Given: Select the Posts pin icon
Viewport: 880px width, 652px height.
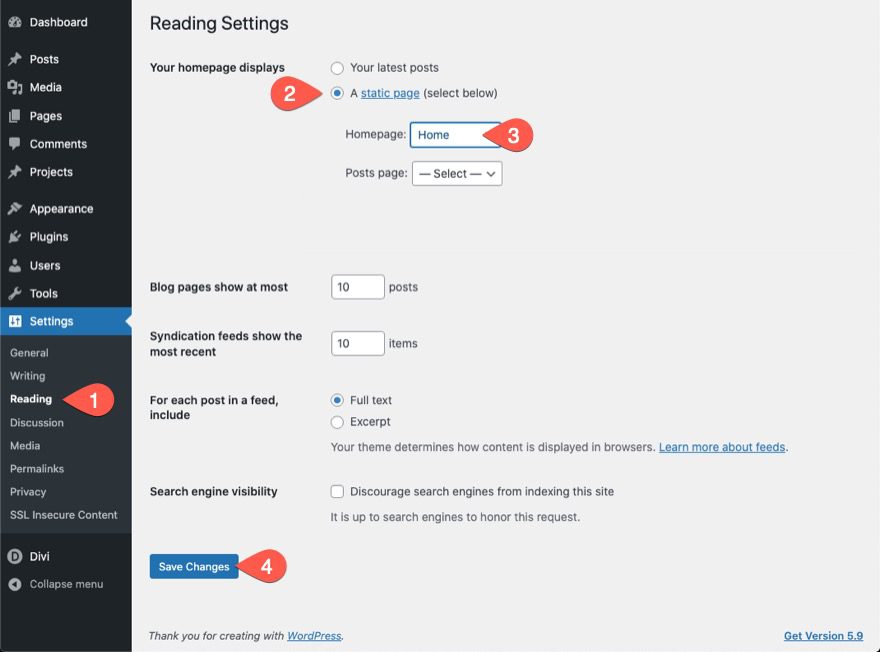Looking at the screenshot, I should pyautogui.click(x=15, y=58).
